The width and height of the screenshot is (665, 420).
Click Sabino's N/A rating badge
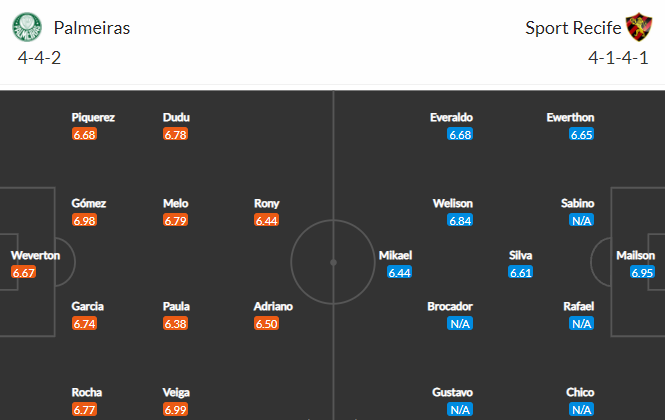click(x=581, y=220)
